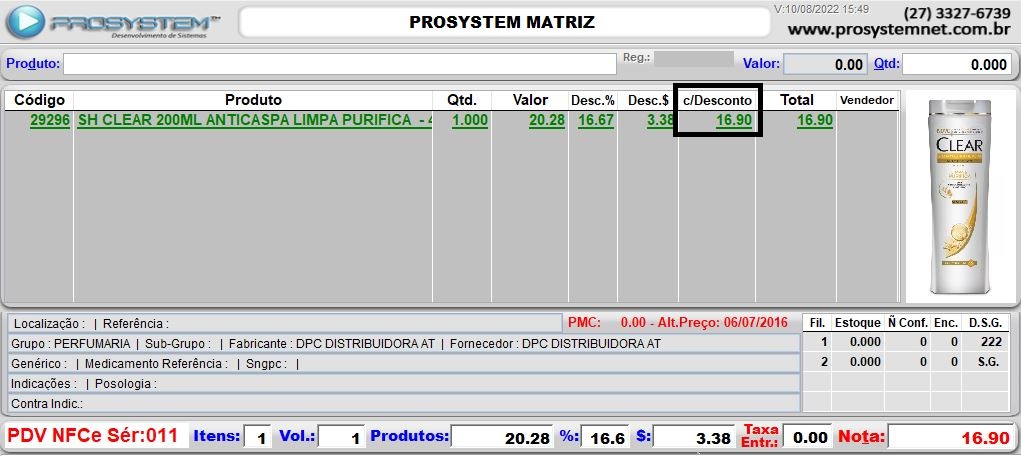Click quantity cell 1.000

469,121
